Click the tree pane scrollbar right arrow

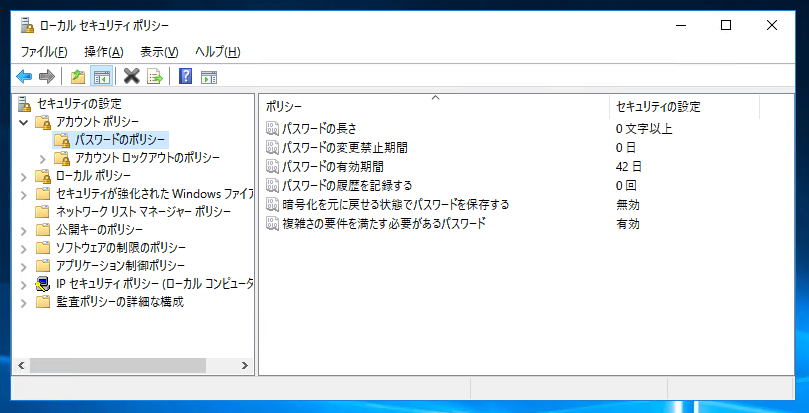click(245, 366)
